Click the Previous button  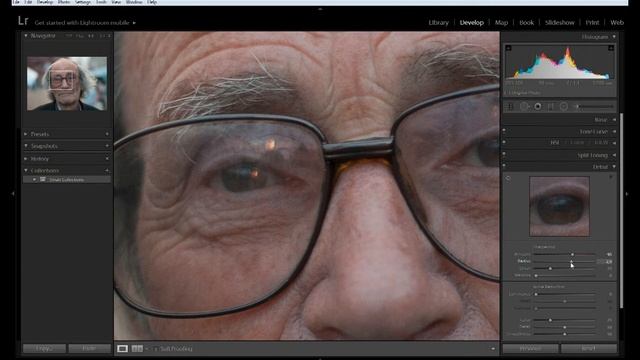click(x=531, y=348)
